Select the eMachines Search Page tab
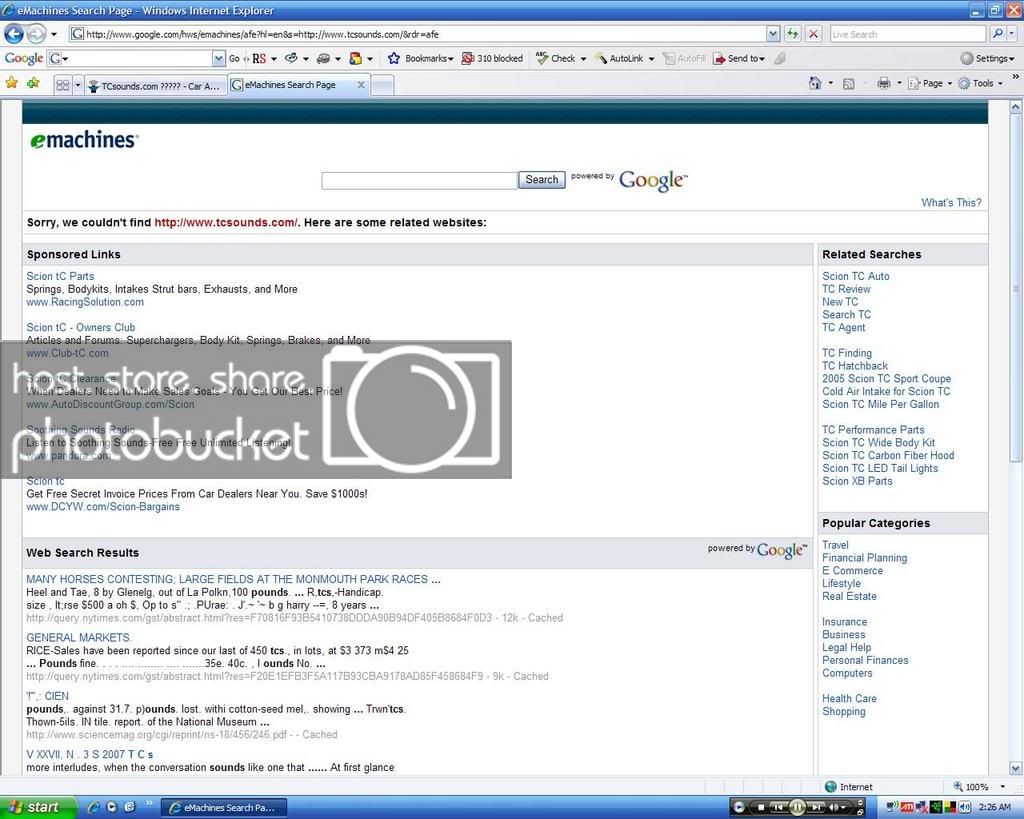 290,85
